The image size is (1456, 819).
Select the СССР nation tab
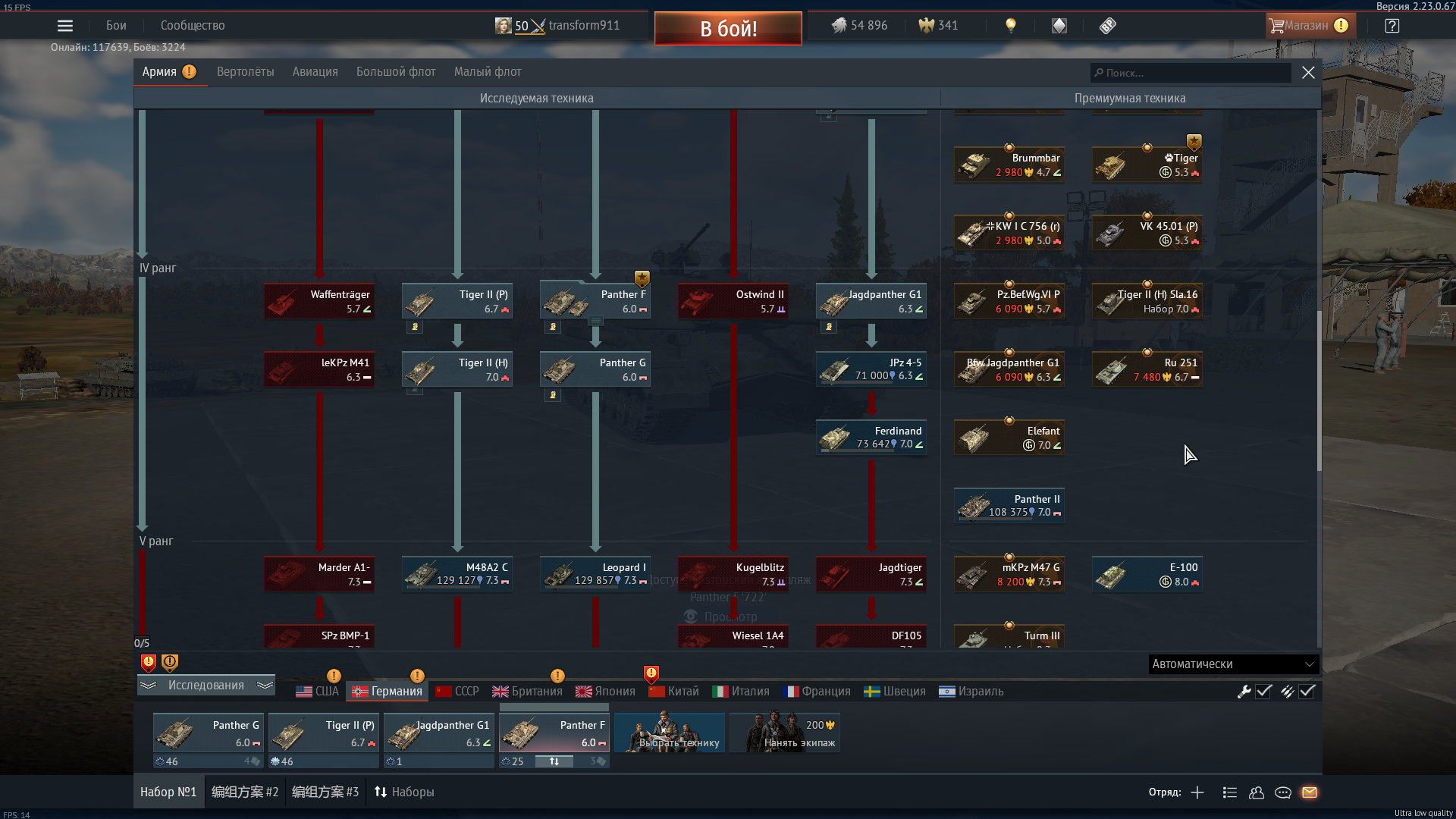click(457, 692)
